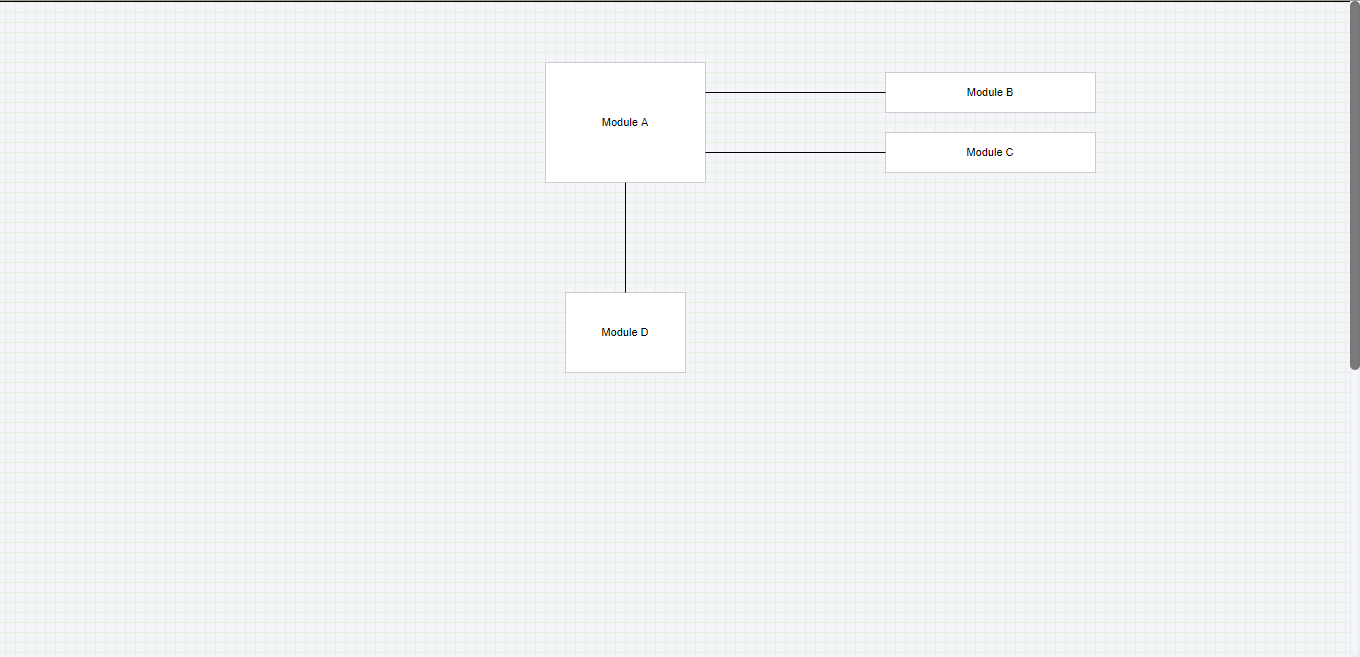The image size is (1360, 657).
Task: Click the "Module B" text label
Action: click(x=990, y=92)
